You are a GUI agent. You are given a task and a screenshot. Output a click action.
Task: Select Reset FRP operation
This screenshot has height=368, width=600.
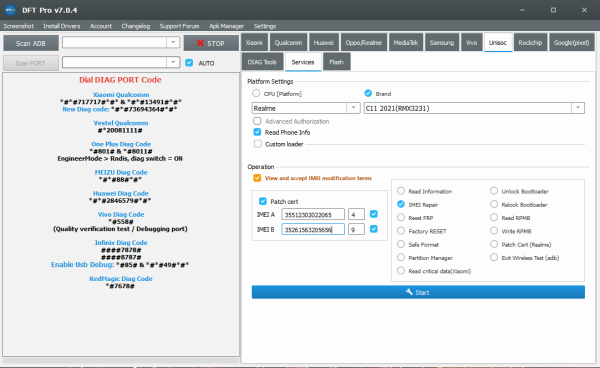401,217
